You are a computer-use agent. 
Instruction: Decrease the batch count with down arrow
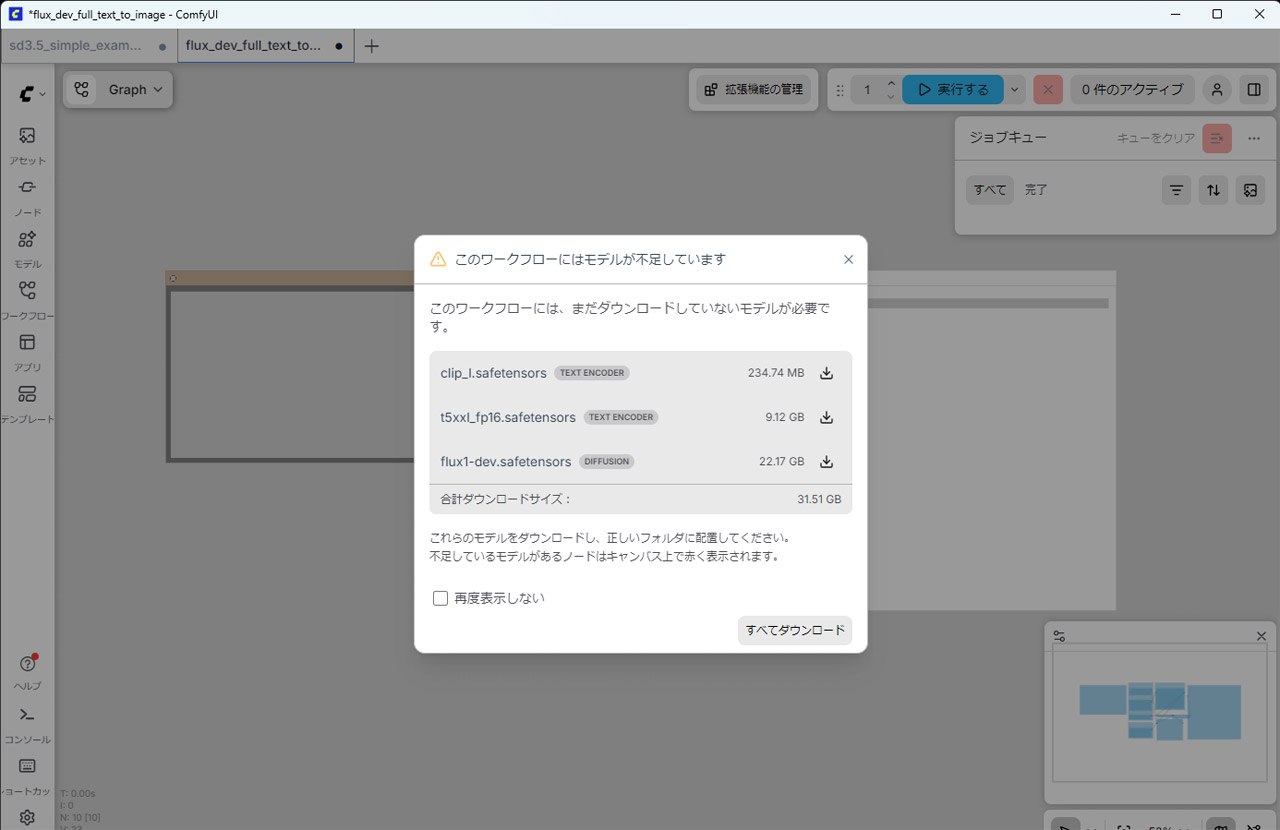click(891, 96)
